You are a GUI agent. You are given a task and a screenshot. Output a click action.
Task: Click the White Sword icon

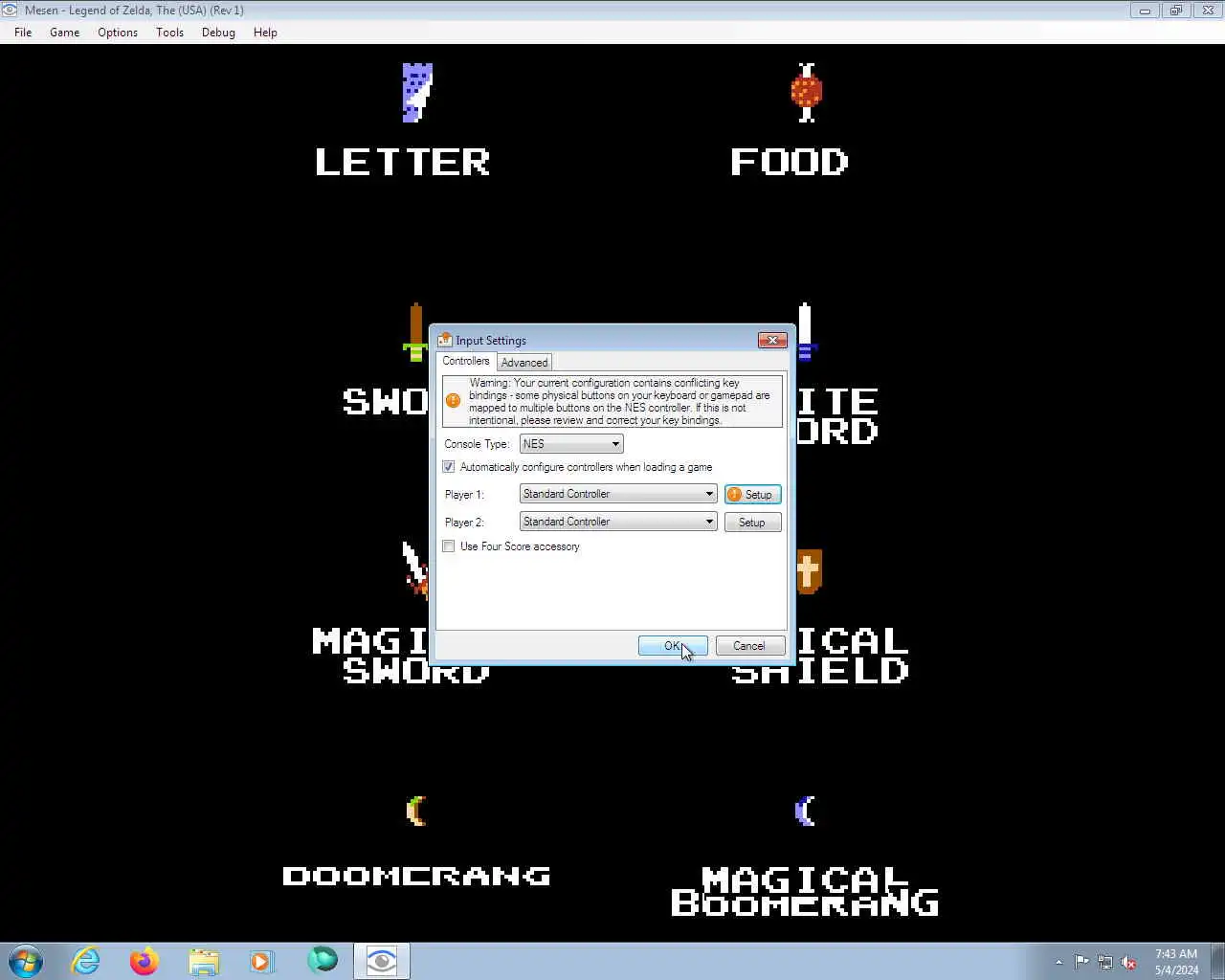pos(805,331)
